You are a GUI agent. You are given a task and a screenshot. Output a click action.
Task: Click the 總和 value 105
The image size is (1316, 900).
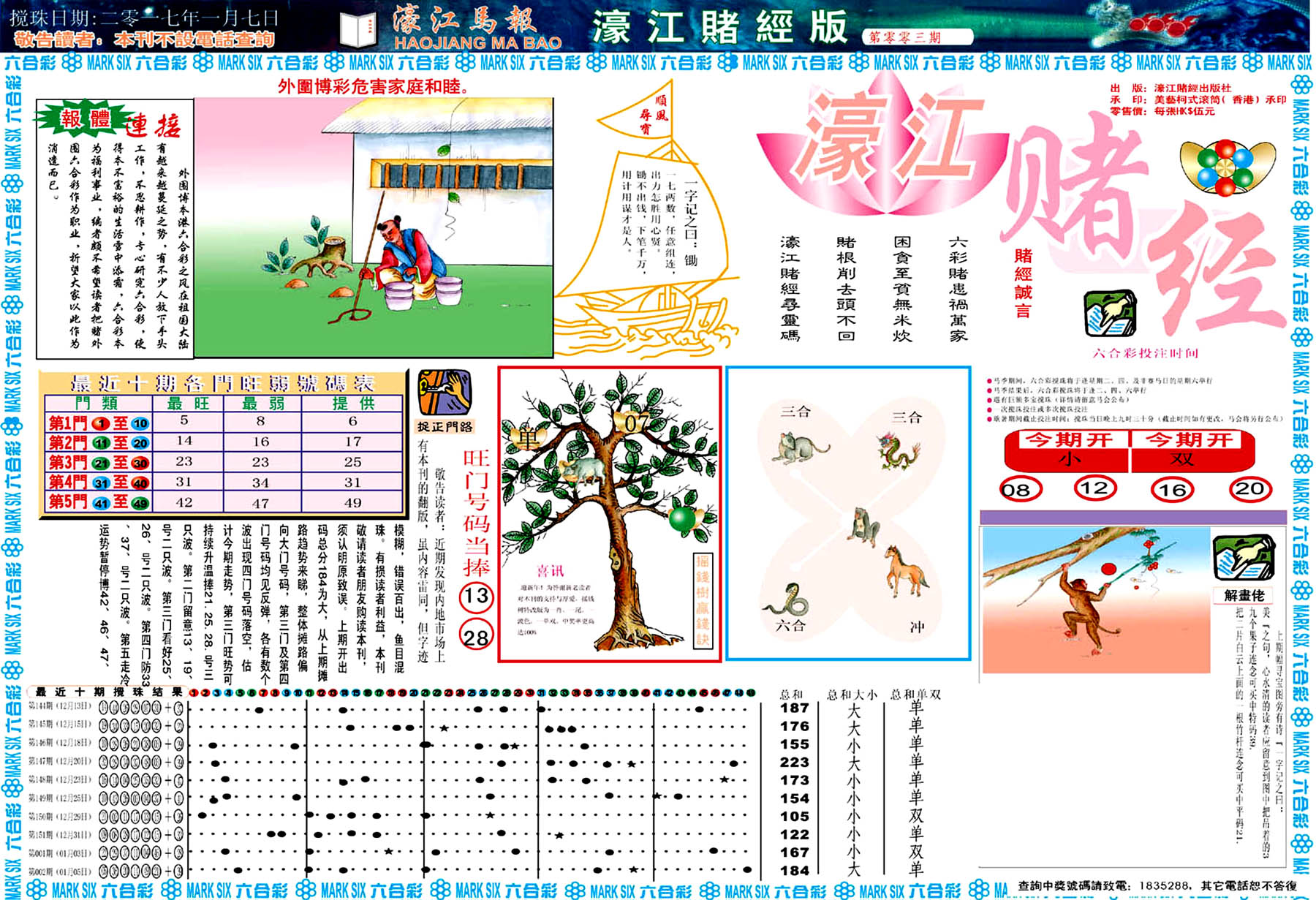pos(794,816)
